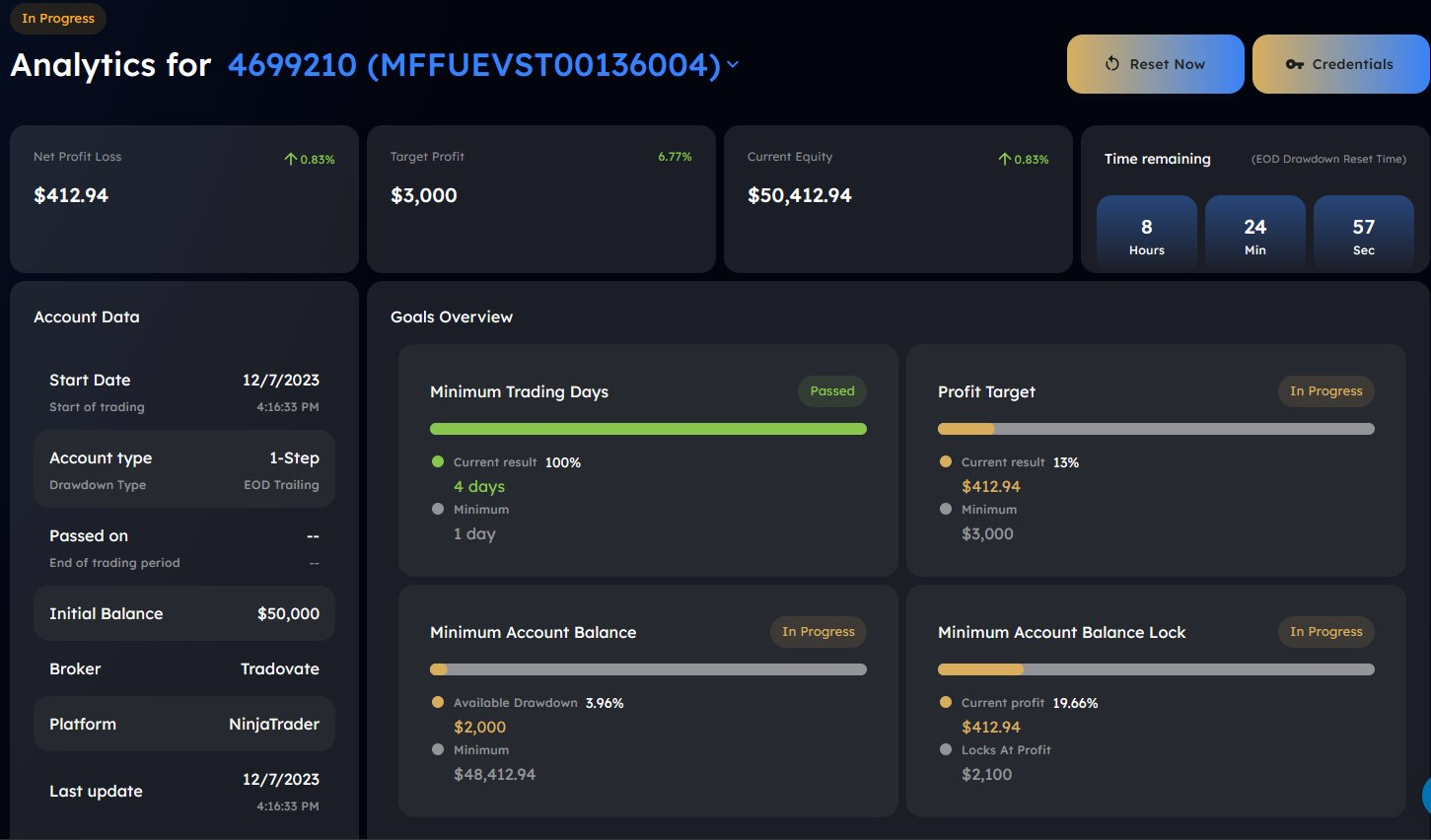Click the gray dot beside Locks At Profit

(946, 749)
